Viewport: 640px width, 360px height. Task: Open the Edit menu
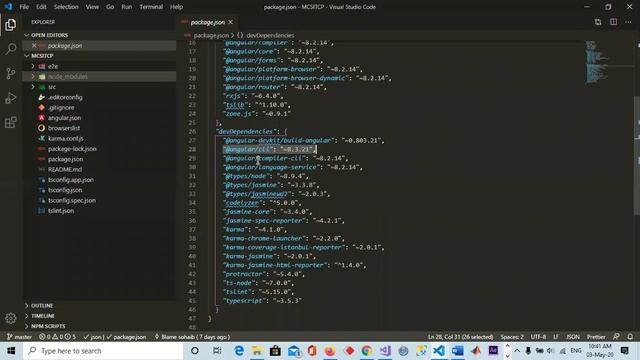(41, 7)
